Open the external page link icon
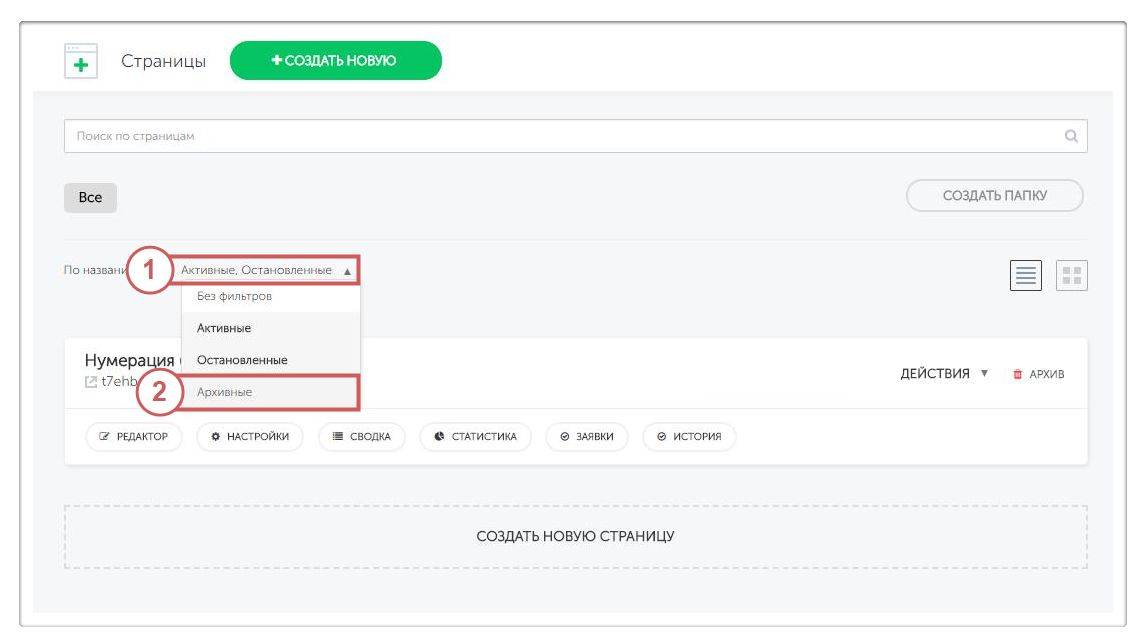The image size is (1145, 641). click(x=91, y=382)
